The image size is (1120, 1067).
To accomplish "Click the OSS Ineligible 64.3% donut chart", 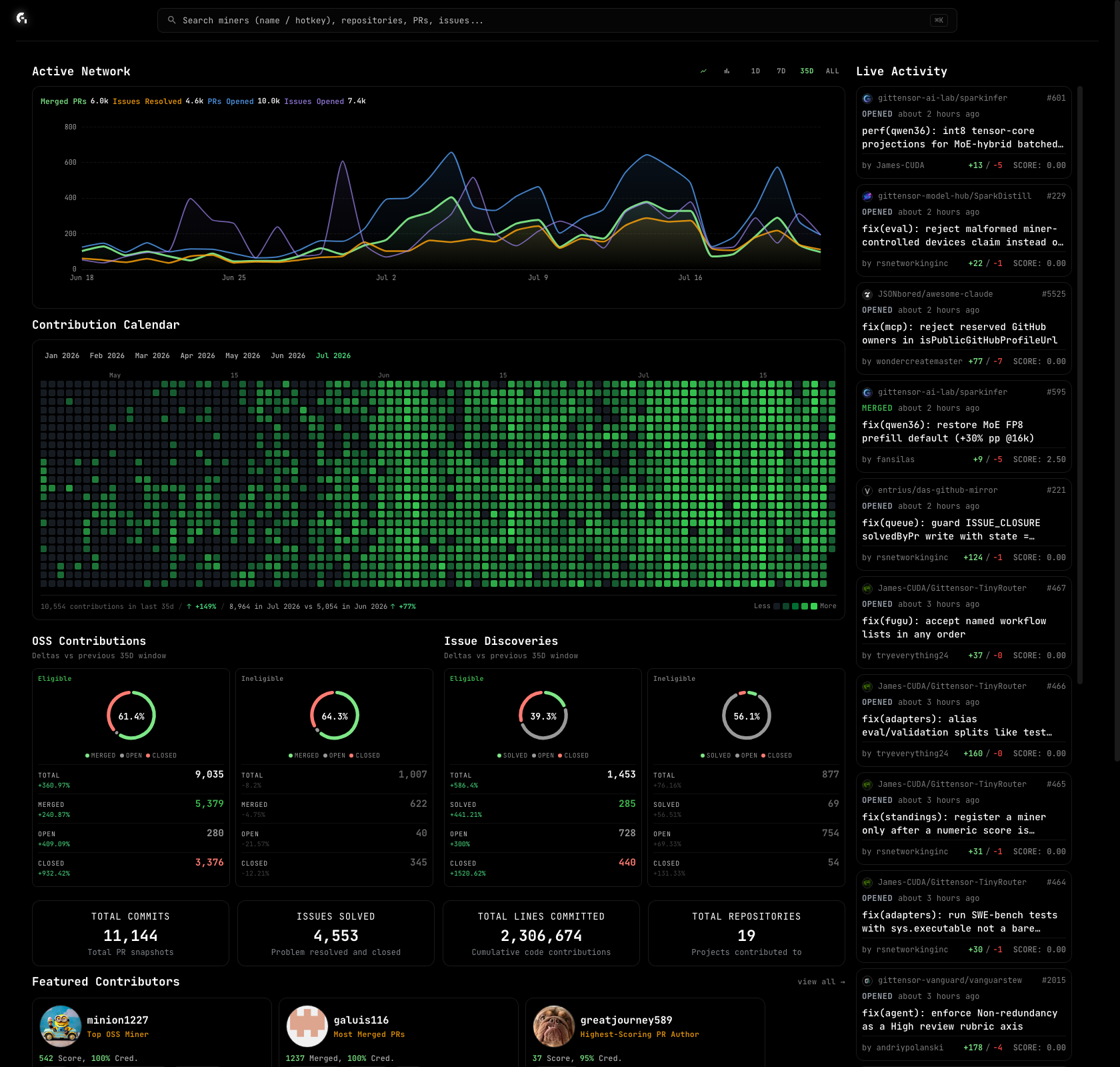I will coord(335,716).
